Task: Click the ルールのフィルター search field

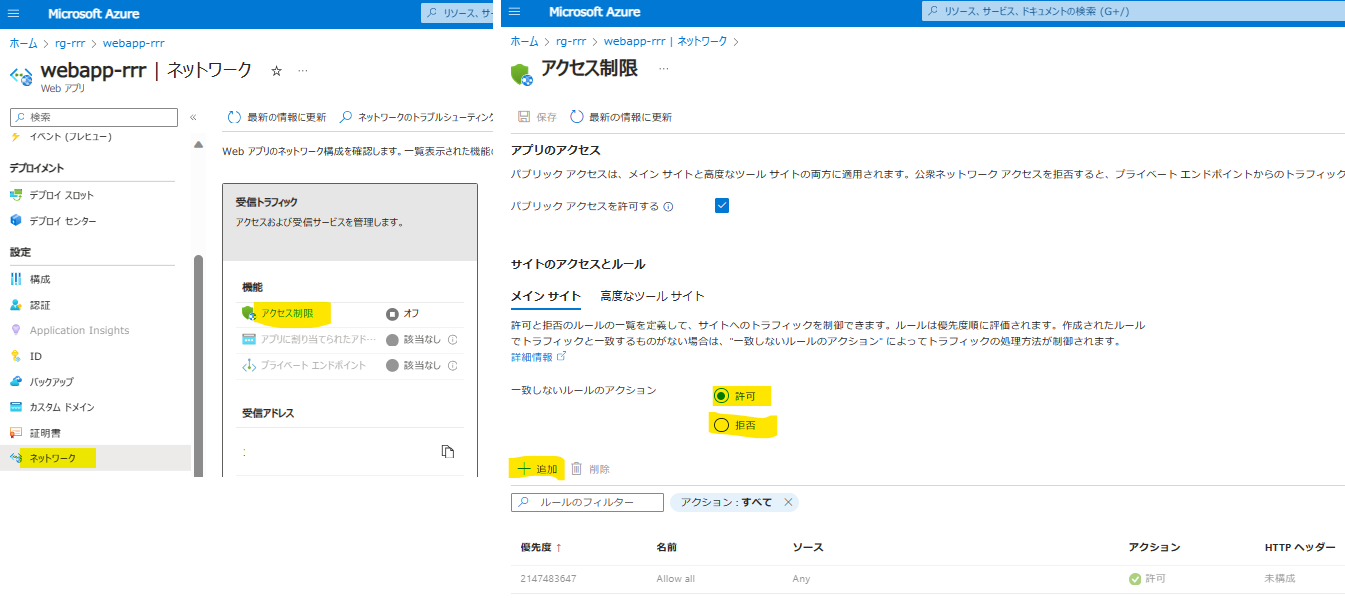Action: 585,501
